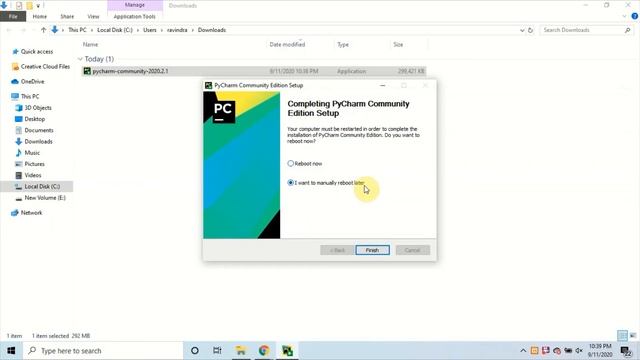
Task: Go up one folder level arrow
Action: click(43, 30)
